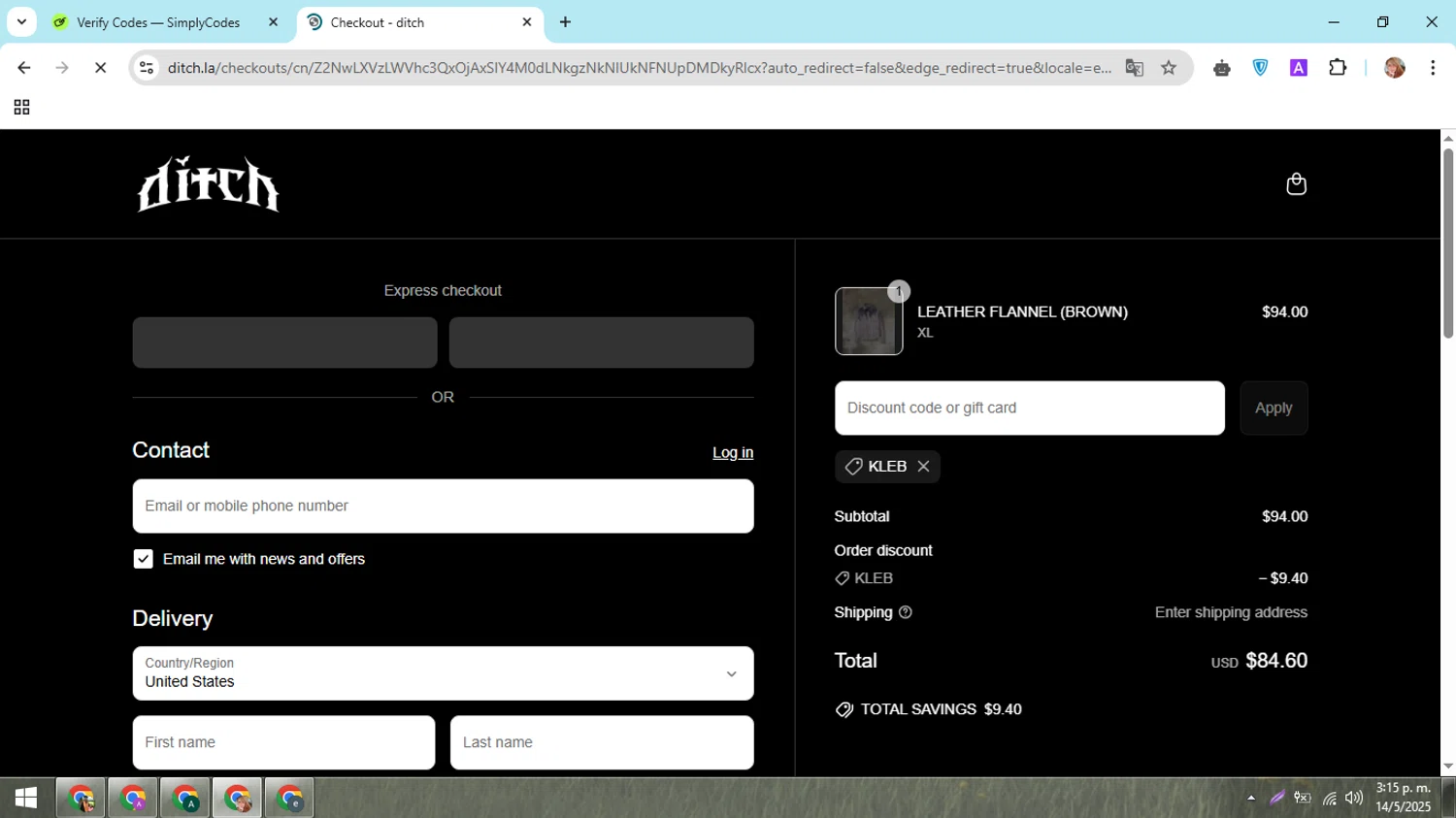The width and height of the screenshot is (1456, 818).
Task: Open a new browser tab
Action: (x=565, y=21)
